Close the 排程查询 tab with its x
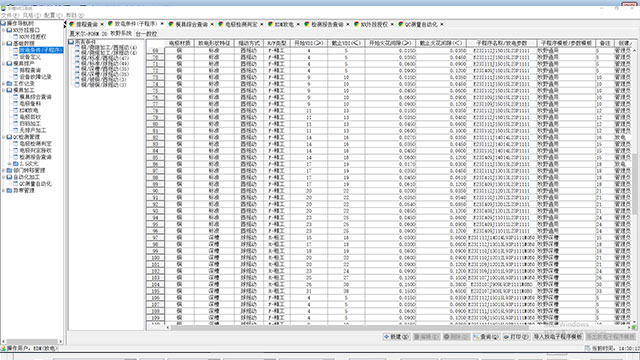640x360 pixels. point(102,24)
